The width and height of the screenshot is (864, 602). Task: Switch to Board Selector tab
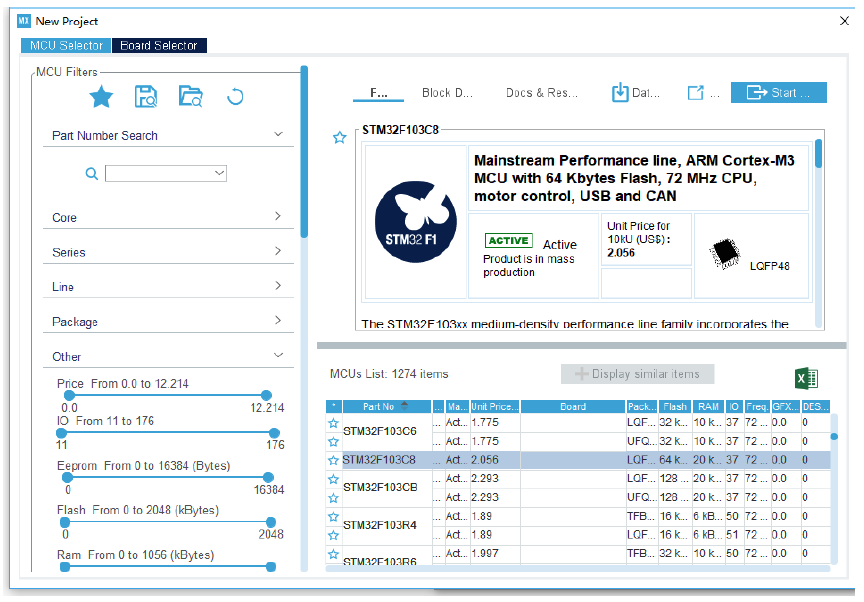(159, 45)
